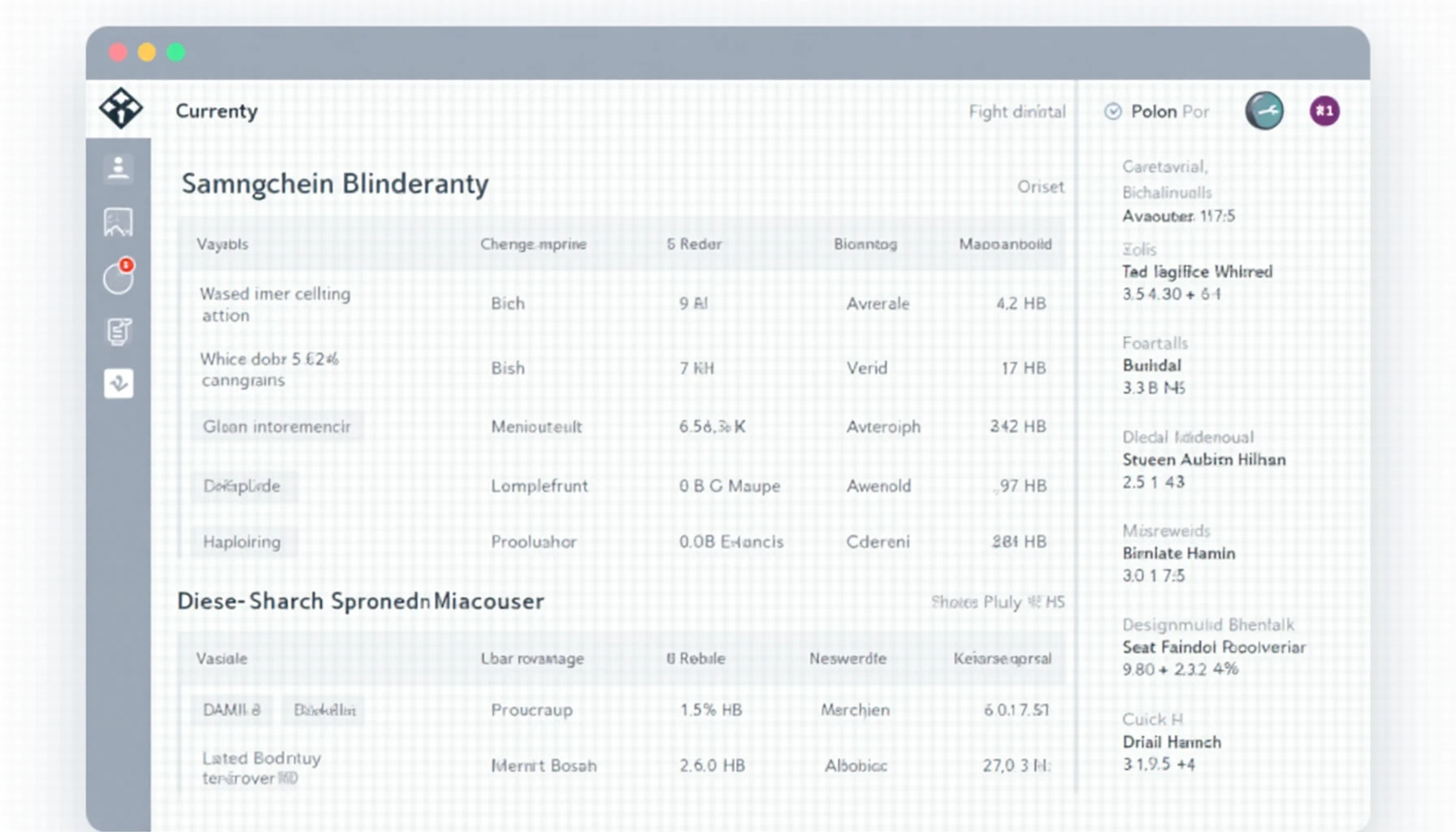The height and width of the screenshot is (832, 1456).
Task: Sort by Keiarseqprsal column header
Action: [1002, 659]
